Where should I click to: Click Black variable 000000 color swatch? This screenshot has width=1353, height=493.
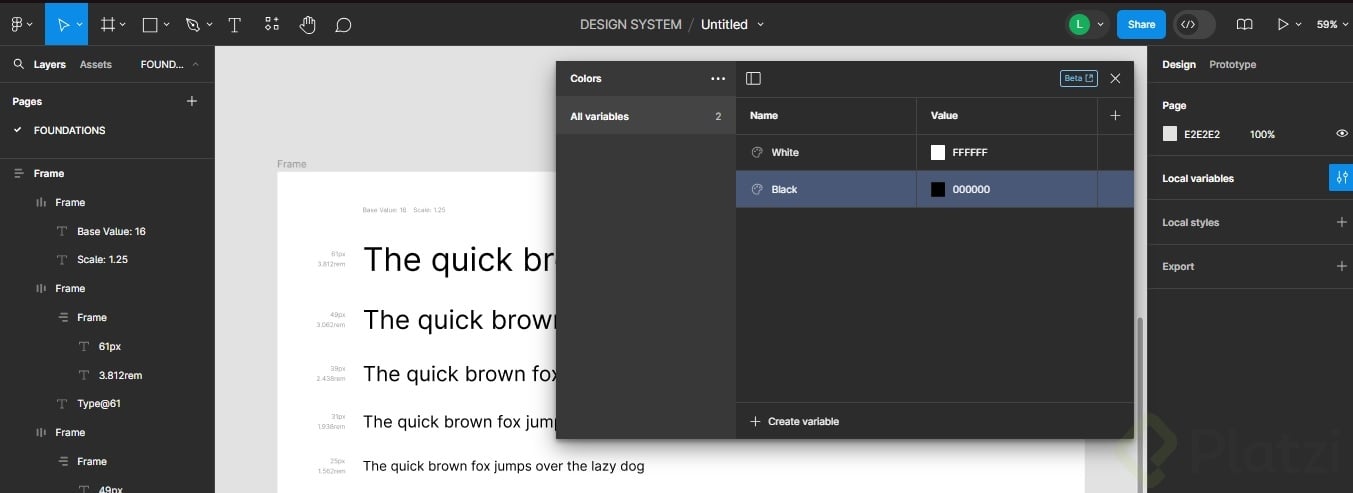tap(938, 189)
